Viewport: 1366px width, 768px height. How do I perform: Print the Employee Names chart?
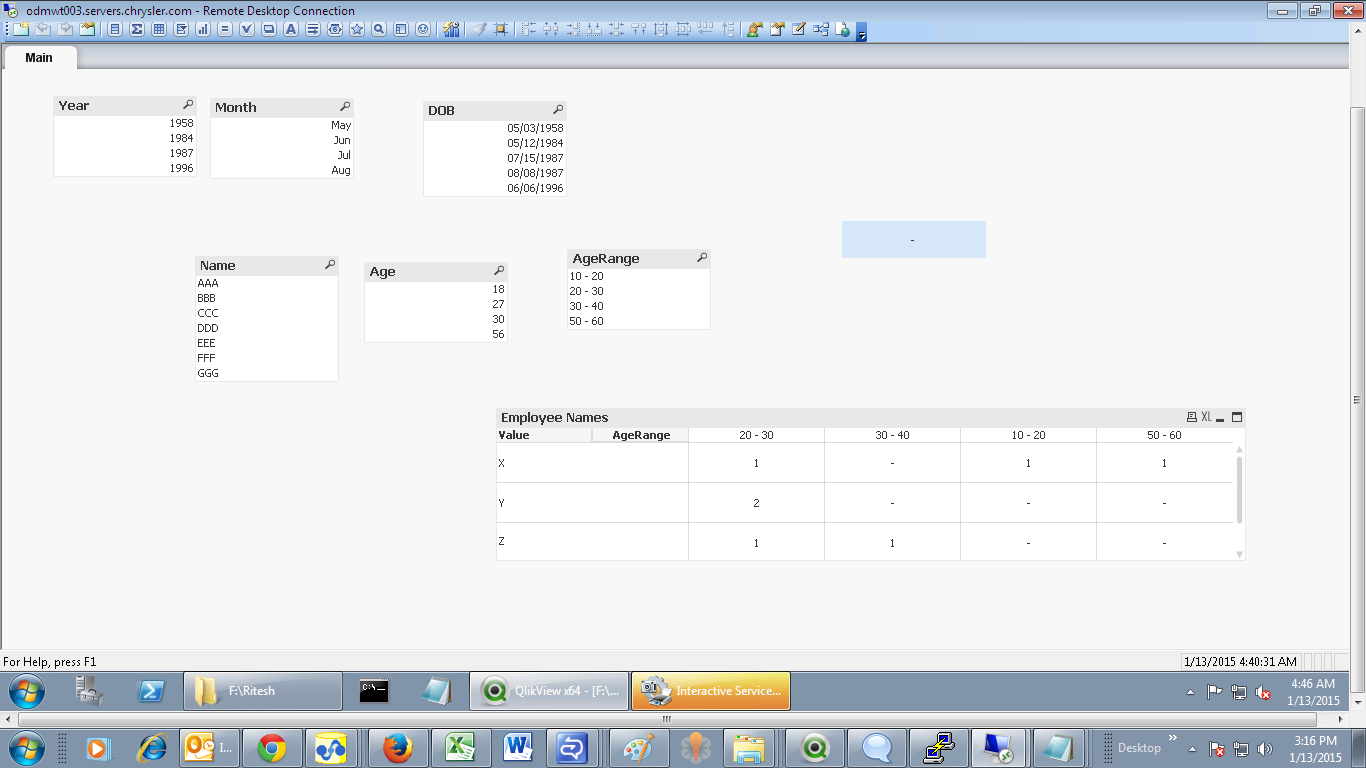pyautogui.click(x=1191, y=417)
